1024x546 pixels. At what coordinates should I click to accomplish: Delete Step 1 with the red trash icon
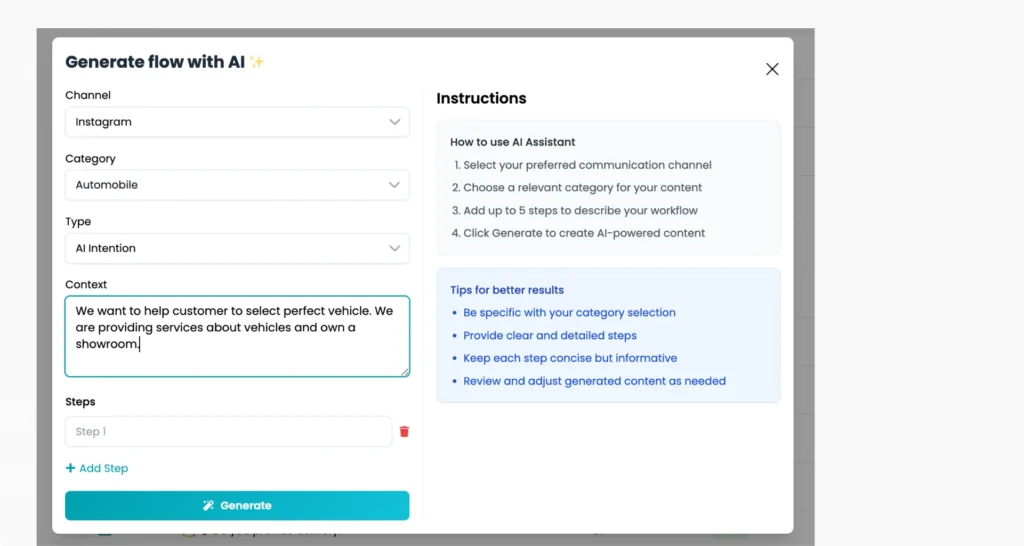click(x=404, y=432)
